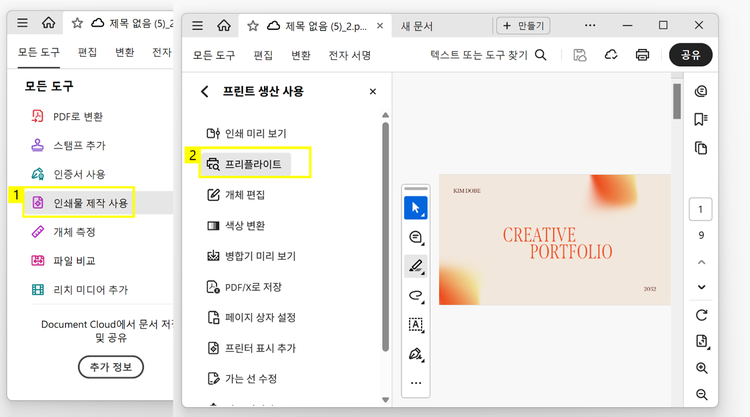Open 변환 menu in left window
This screenshot has height=417, width=750.
click(125, 52)
